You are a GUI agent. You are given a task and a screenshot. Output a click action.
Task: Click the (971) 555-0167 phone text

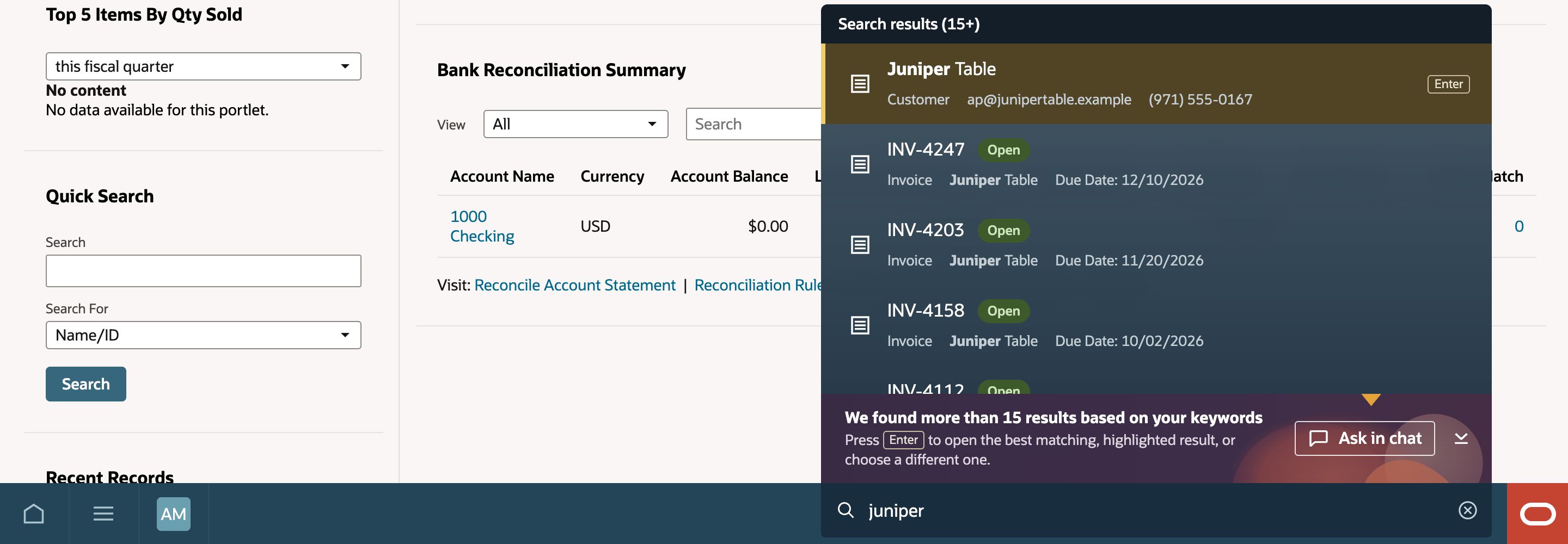pyautogui.click(x=1200, y=99)
